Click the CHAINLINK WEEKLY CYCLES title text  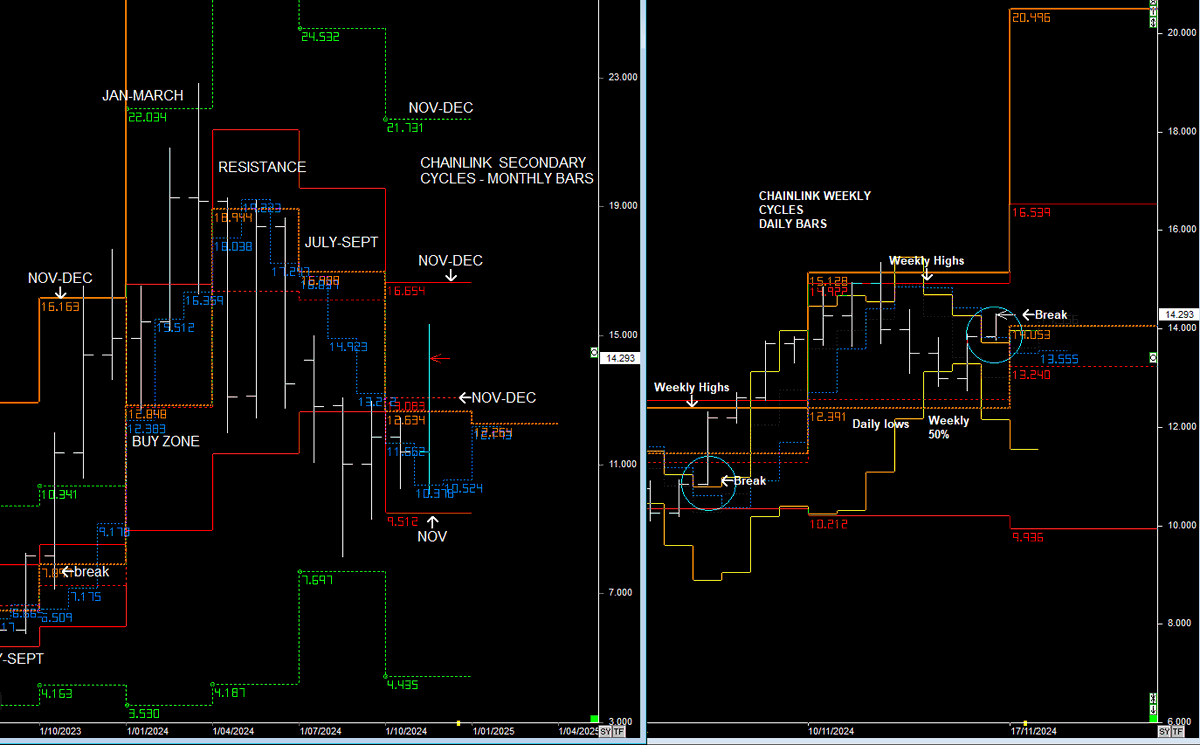point(815,210)
